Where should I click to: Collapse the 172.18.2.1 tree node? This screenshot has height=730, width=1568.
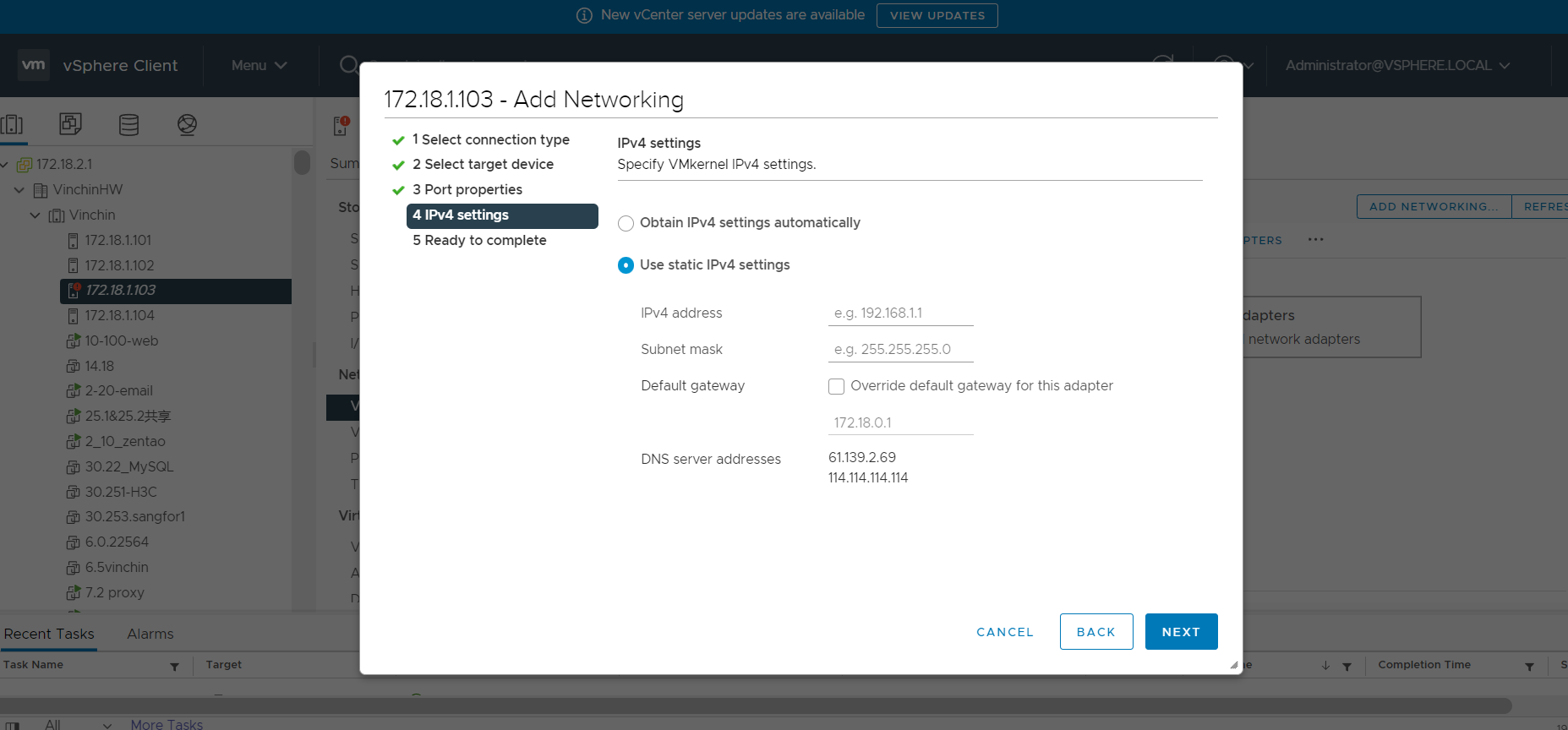coord(4,165)
